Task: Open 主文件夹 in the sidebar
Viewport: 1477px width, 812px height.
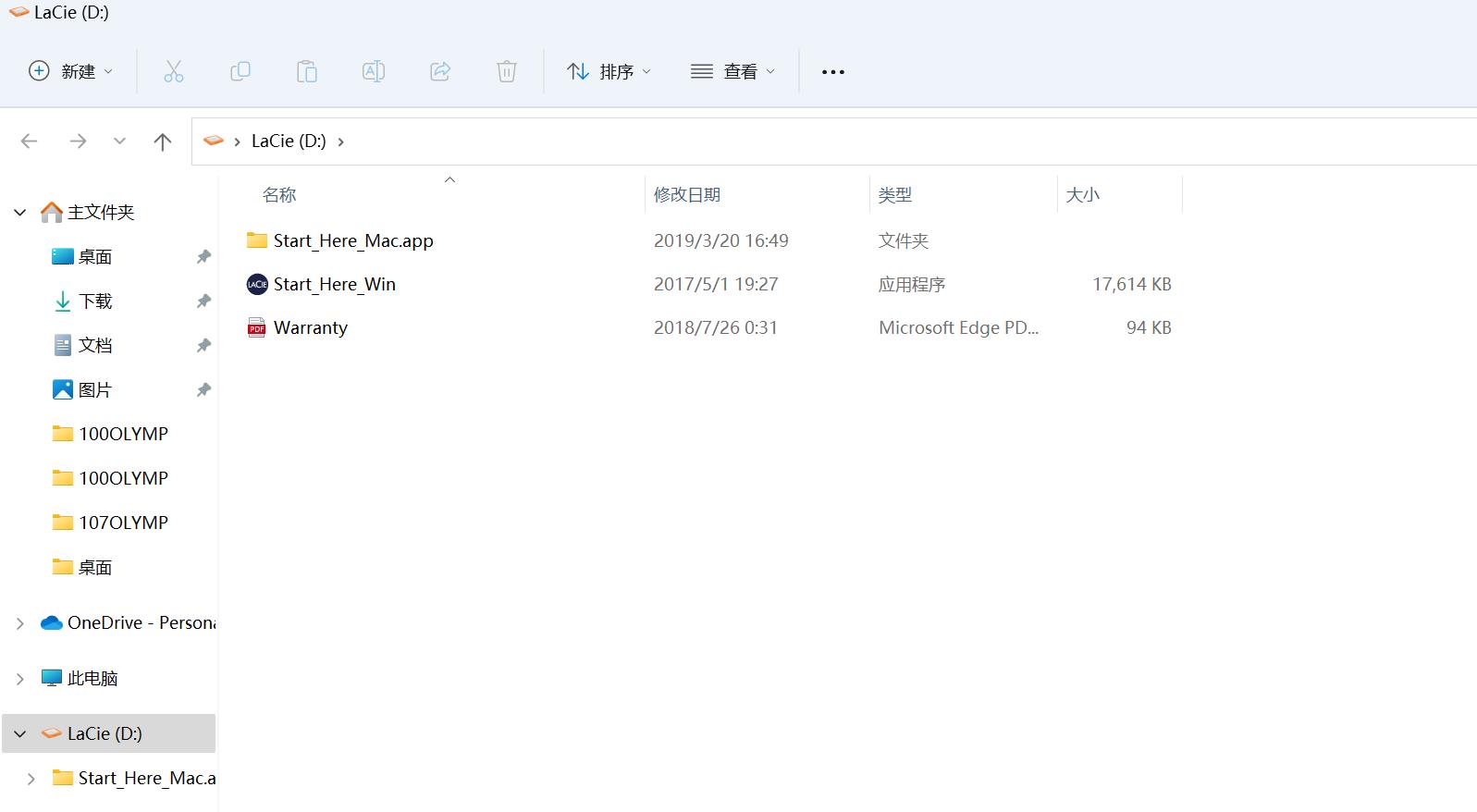Action: 101,213
